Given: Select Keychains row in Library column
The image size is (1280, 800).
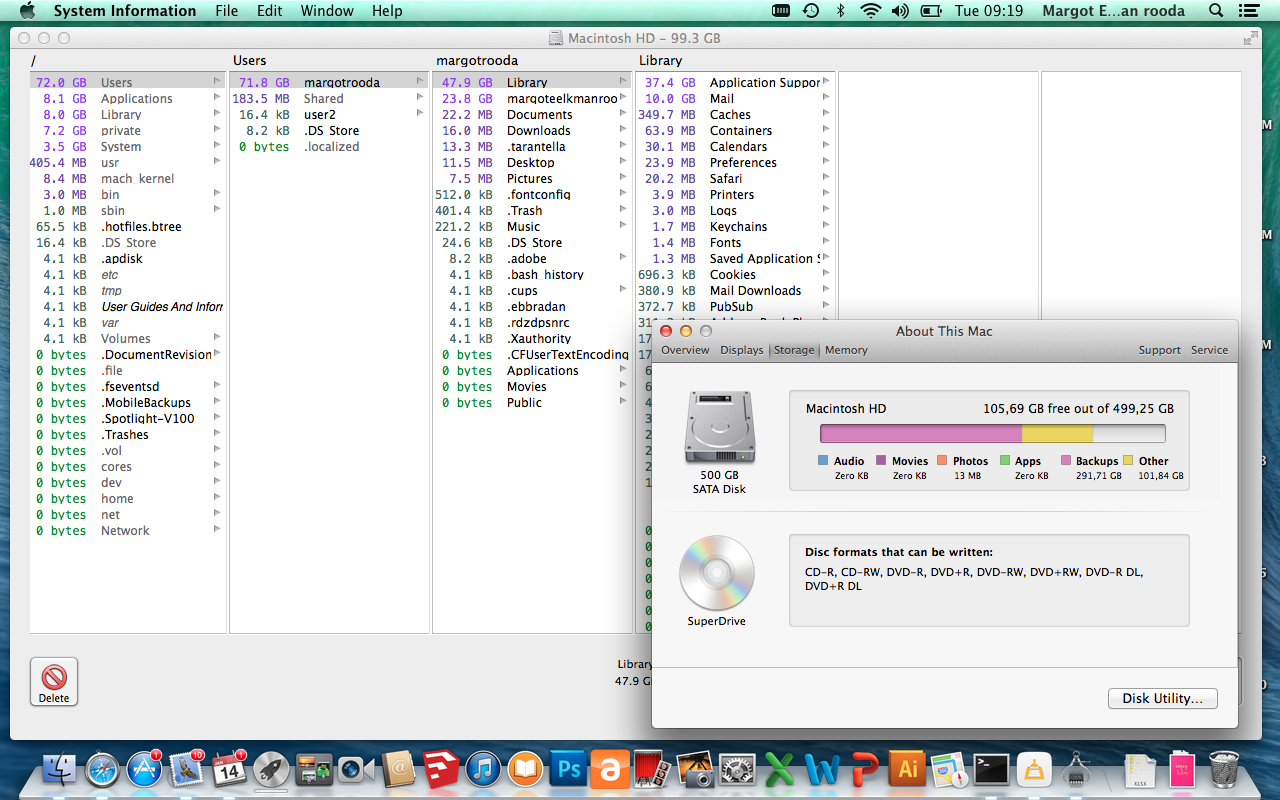Looking at the screenshot, I should 735,226.
